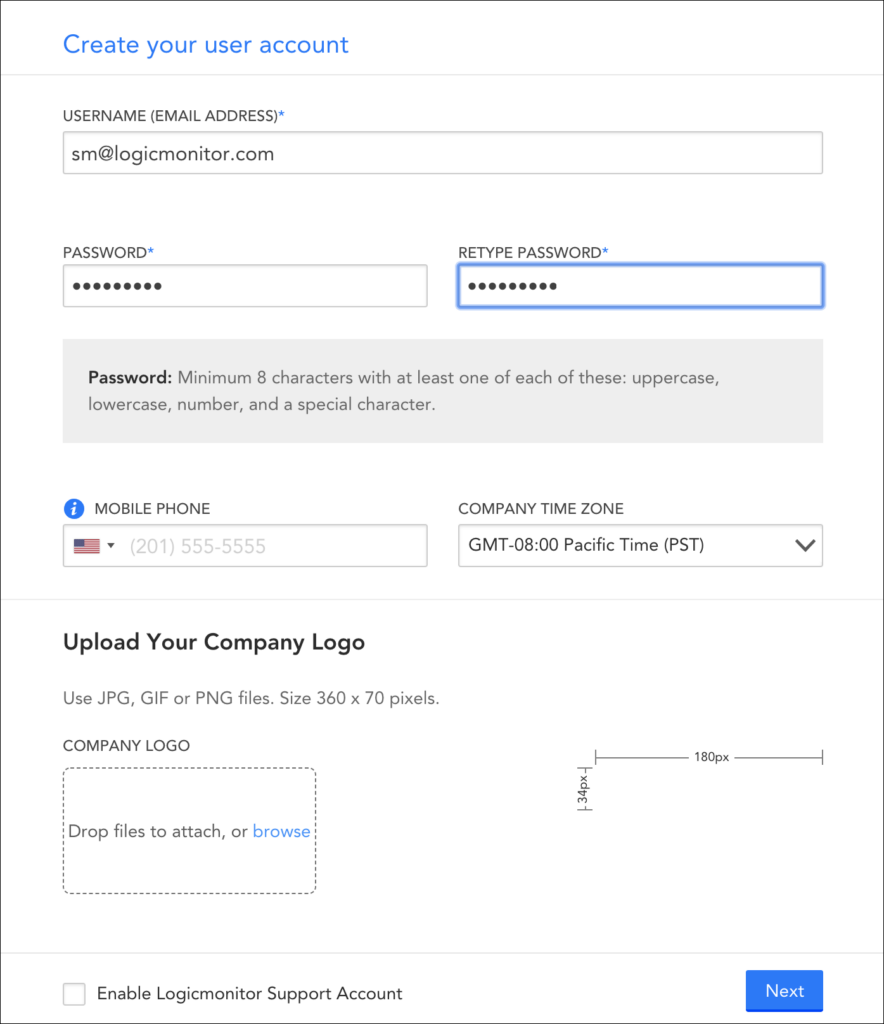Image resolution: width=884 pixels, height=1024 pixels.
Task: Expand the Company Time Zone dropdown chevron
Action: pos(805,545)
